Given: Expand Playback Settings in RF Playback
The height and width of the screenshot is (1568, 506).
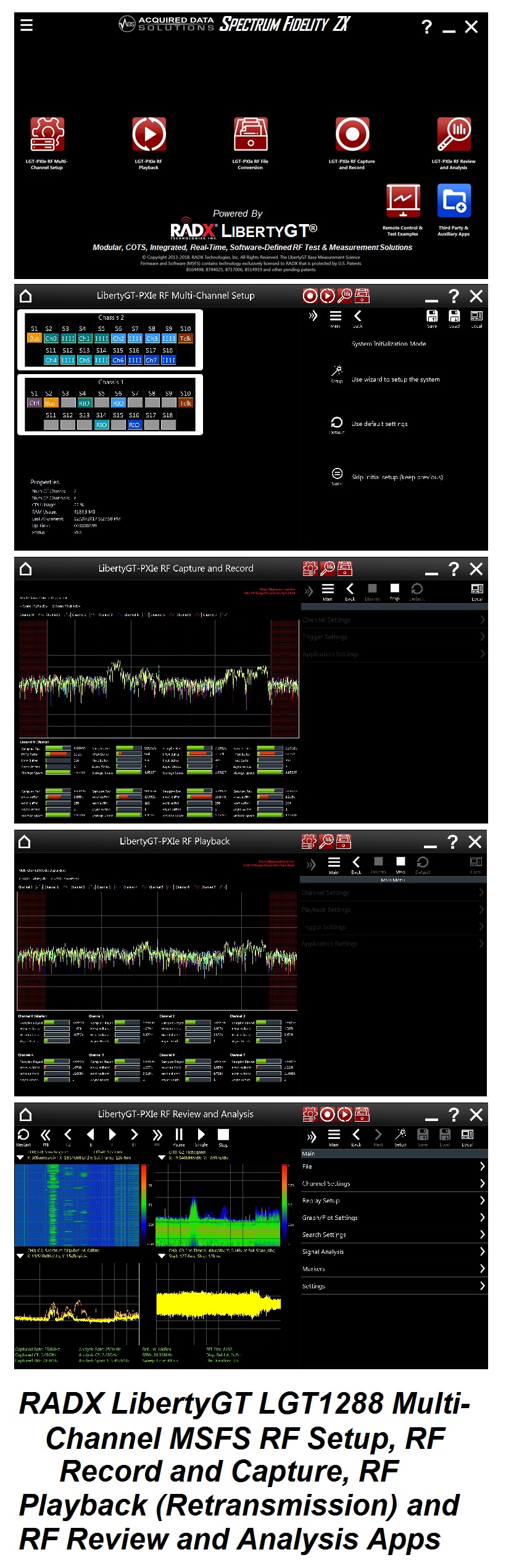Looking at the screenshot, I should tap(393, 910).
